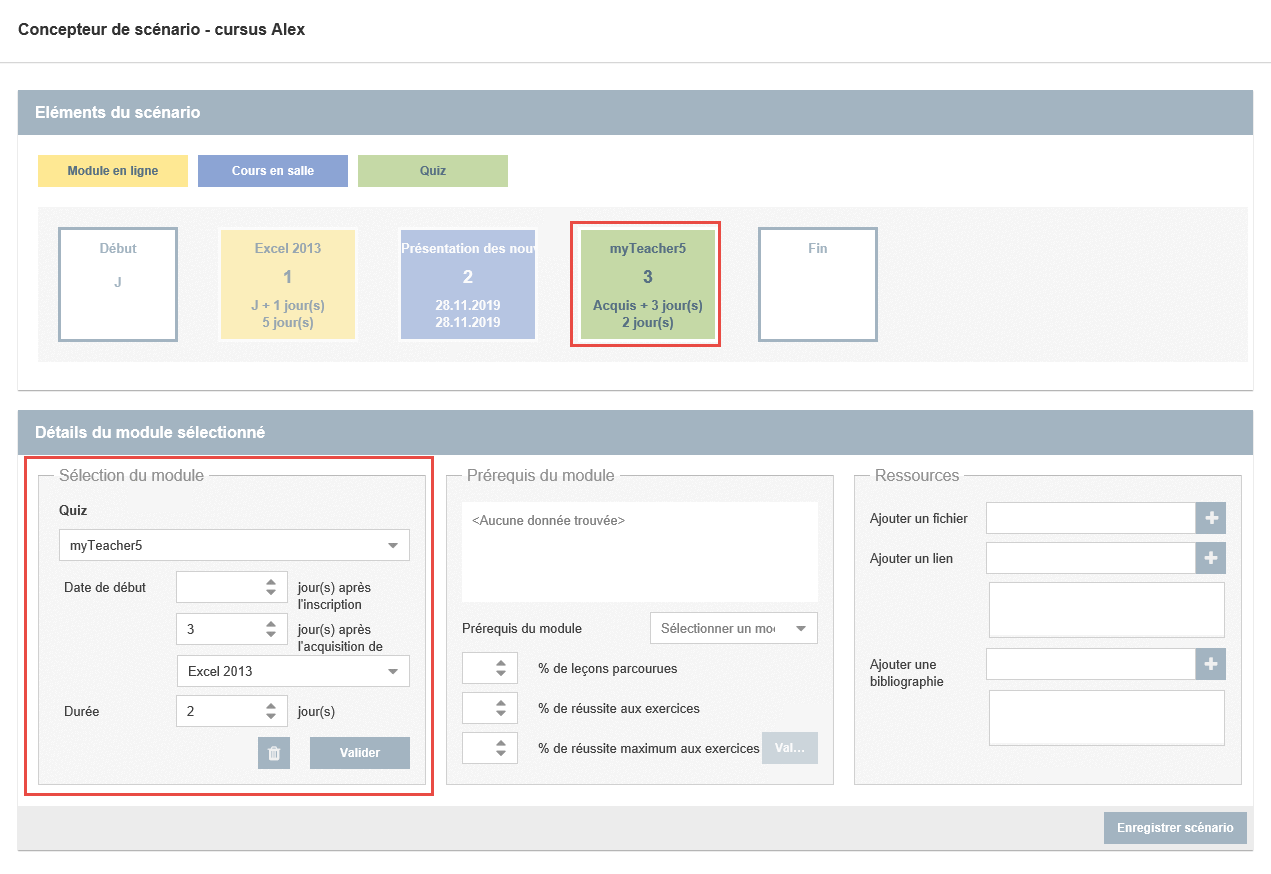The width and height of the screenshot is (1271, 874).
Task: Open the myTeacher5 quiz dropdown
Action: click(x=234, y=545)
